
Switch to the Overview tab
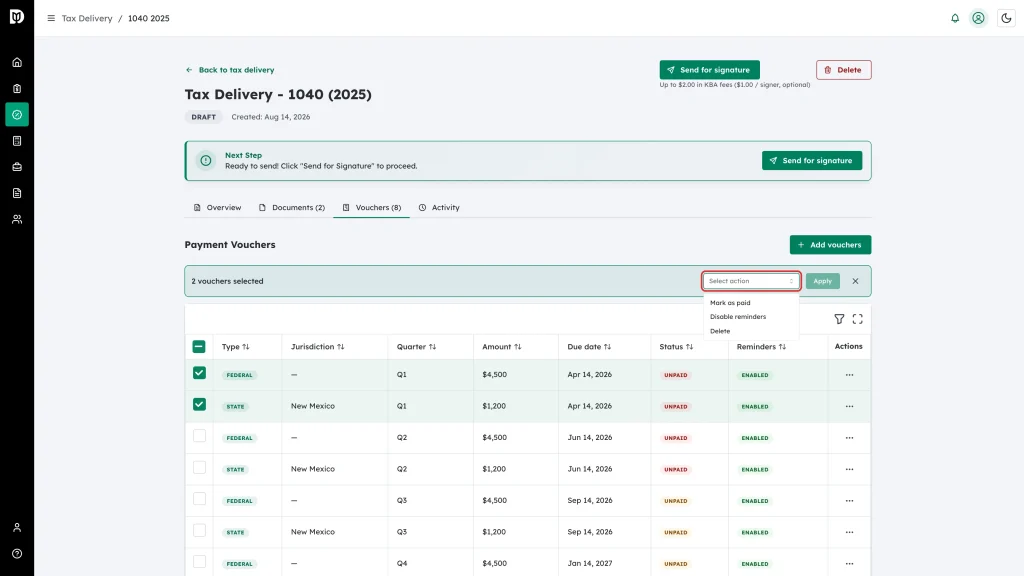pos(217,208)
